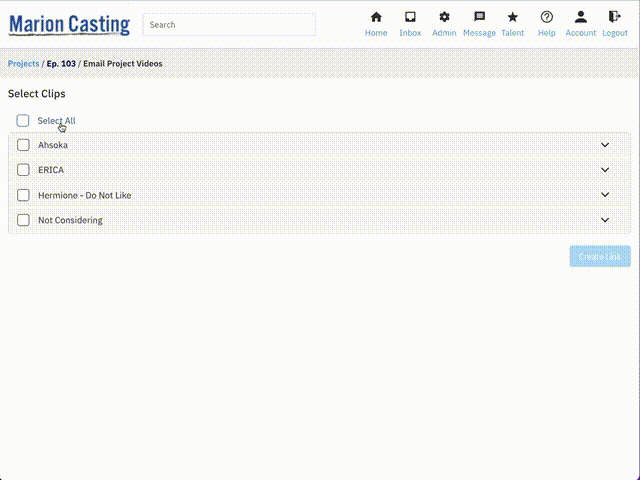Open Talent star icon
This screenshot has width=640, height=480.
512,17
